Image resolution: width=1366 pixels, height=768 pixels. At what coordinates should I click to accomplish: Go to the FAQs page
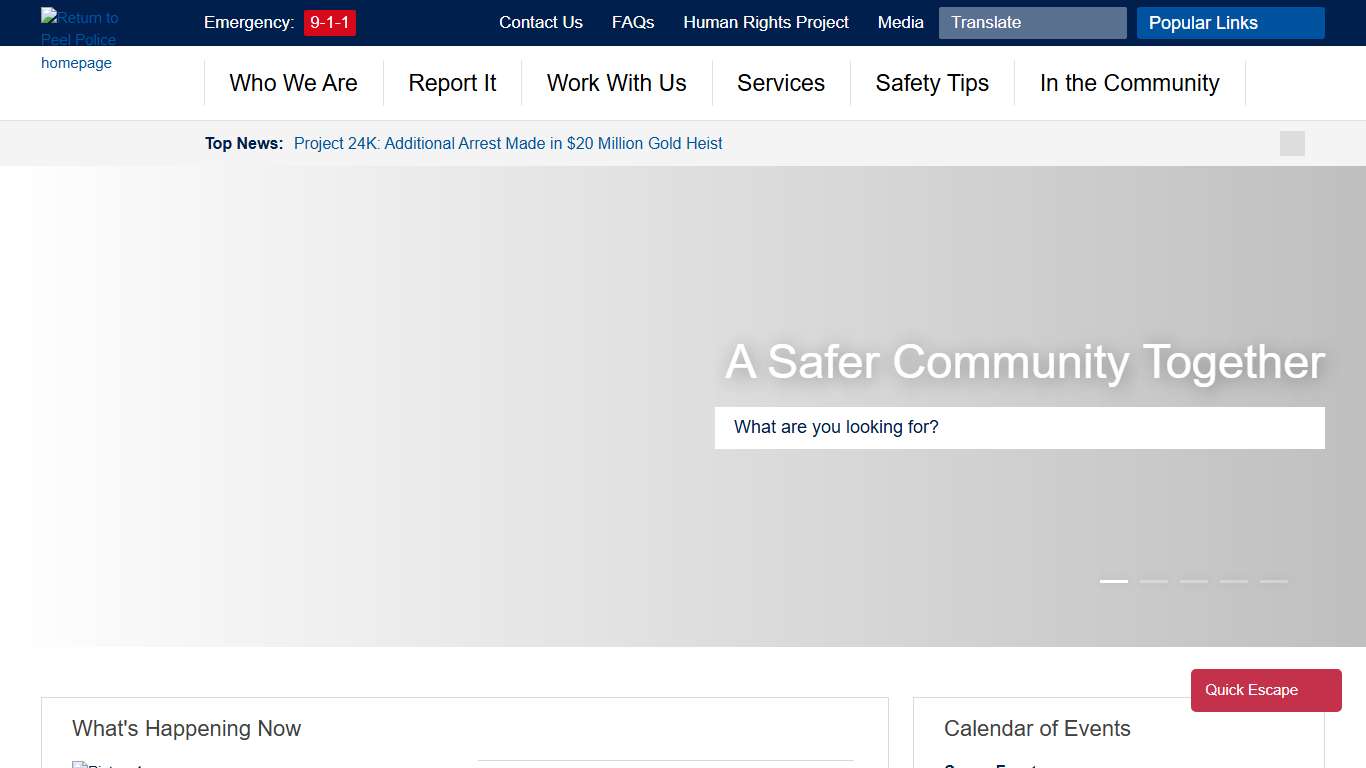[x=633, y=22]
